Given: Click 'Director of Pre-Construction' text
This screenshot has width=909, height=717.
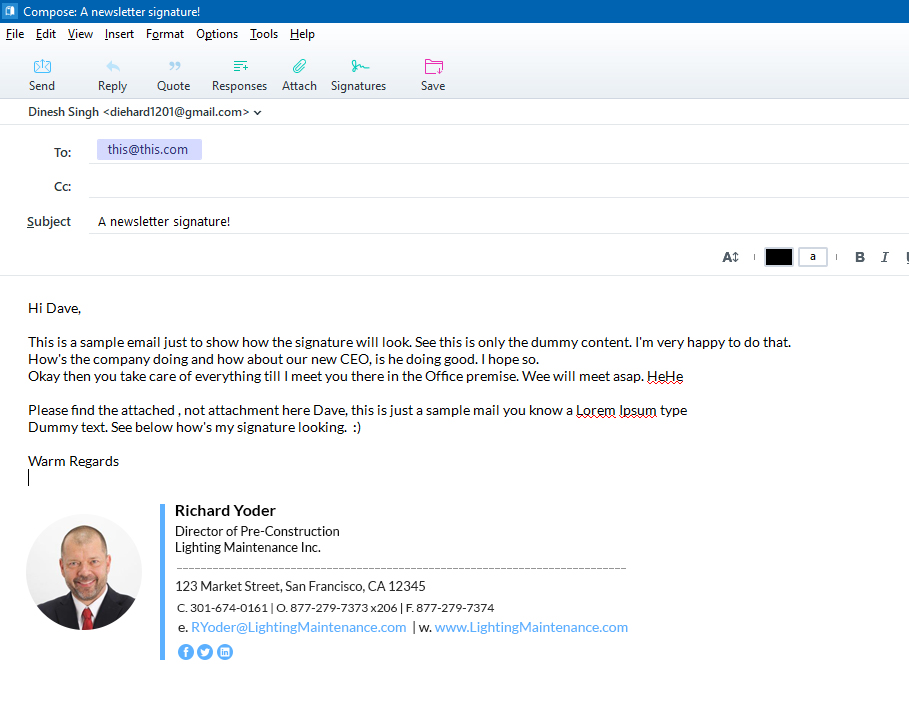Looking at the screenshot, I should pos(257,531).
